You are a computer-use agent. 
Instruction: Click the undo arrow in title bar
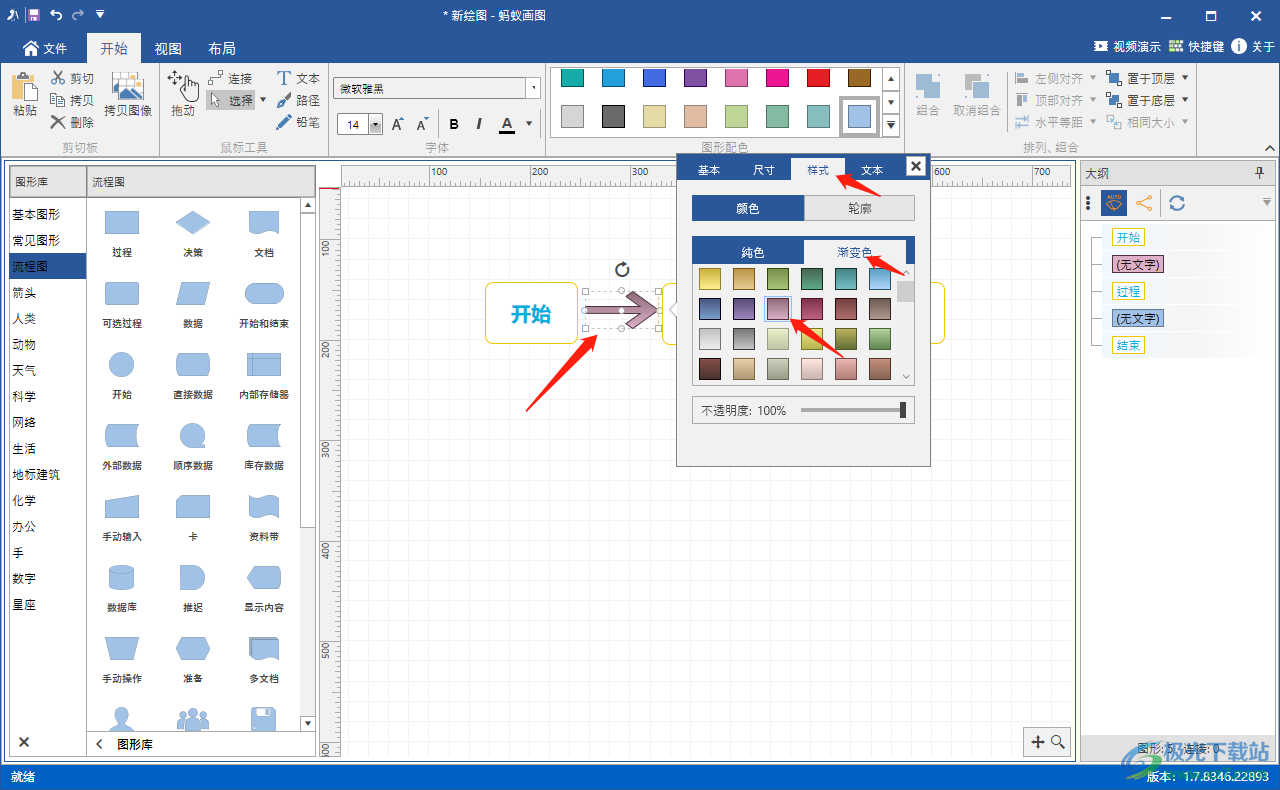click(x=56, y=15)
